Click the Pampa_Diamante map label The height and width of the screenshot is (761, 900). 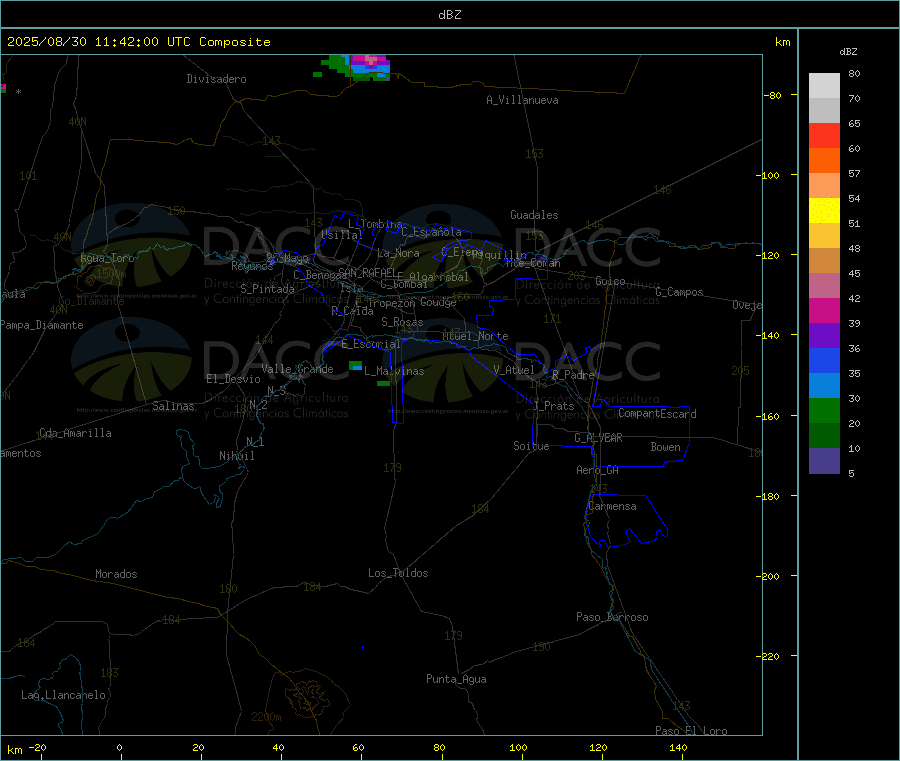(42, 325)
